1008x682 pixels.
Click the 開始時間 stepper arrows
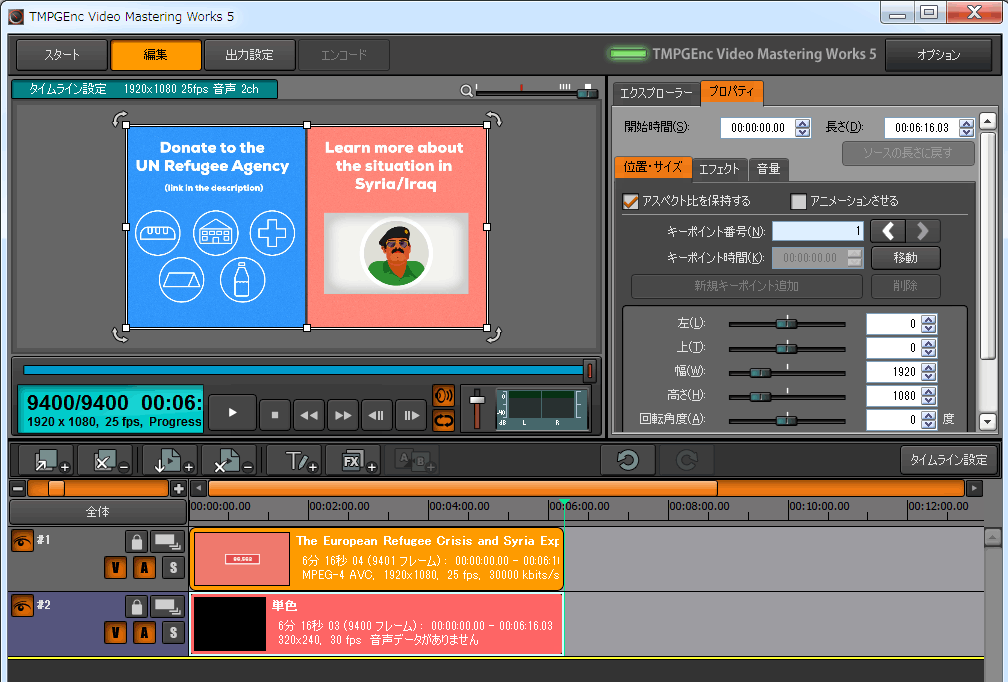(802, 128)
